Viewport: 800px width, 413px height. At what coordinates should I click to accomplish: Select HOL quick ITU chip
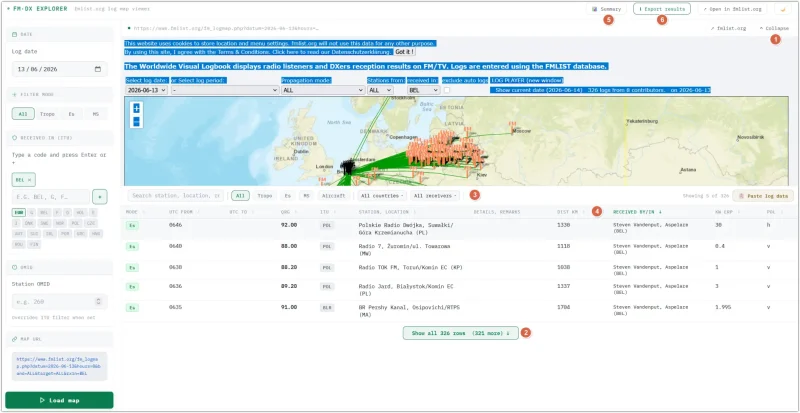pyautogui.click(x=81, y=212)
